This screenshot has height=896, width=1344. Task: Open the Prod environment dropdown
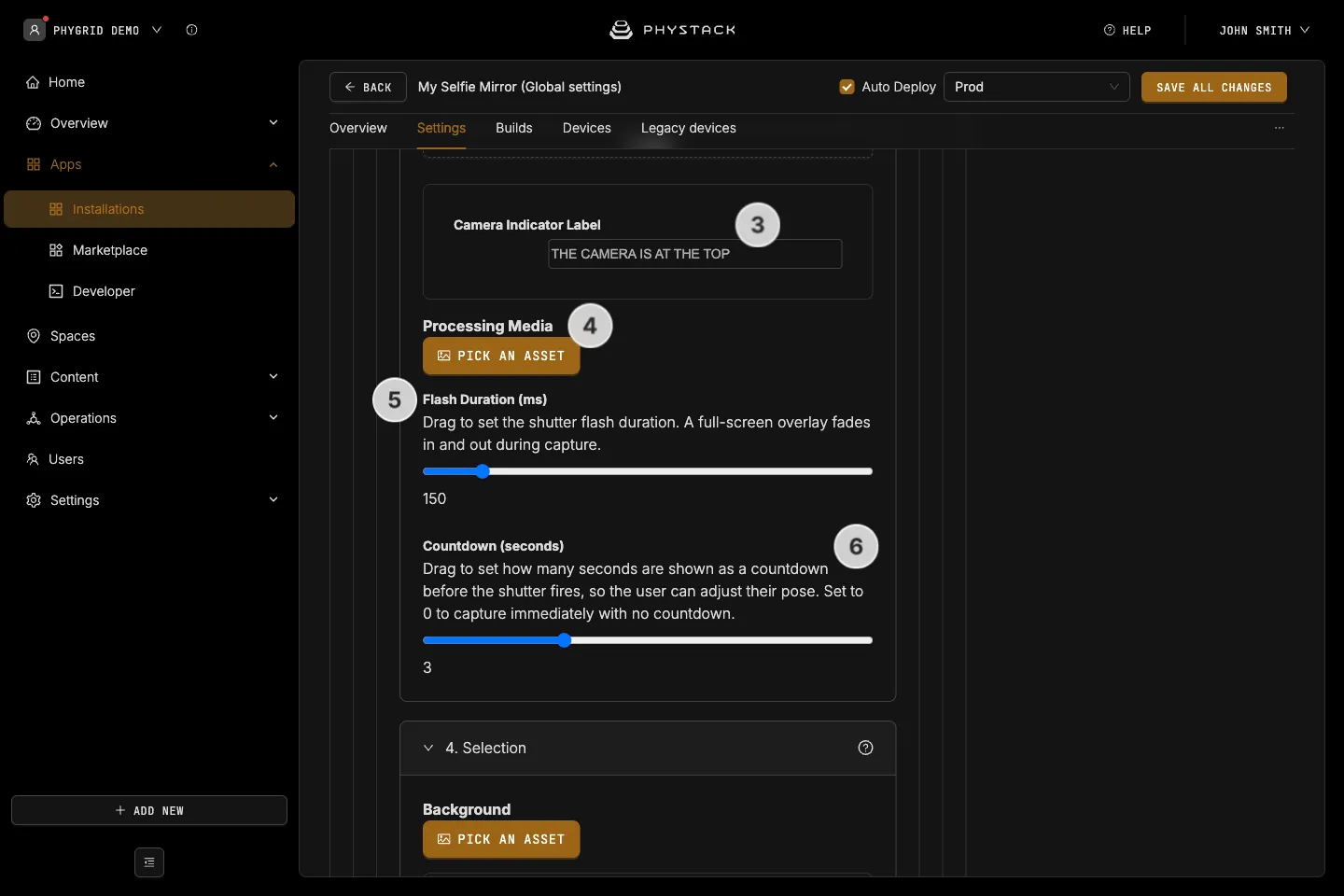(1036, 87)
